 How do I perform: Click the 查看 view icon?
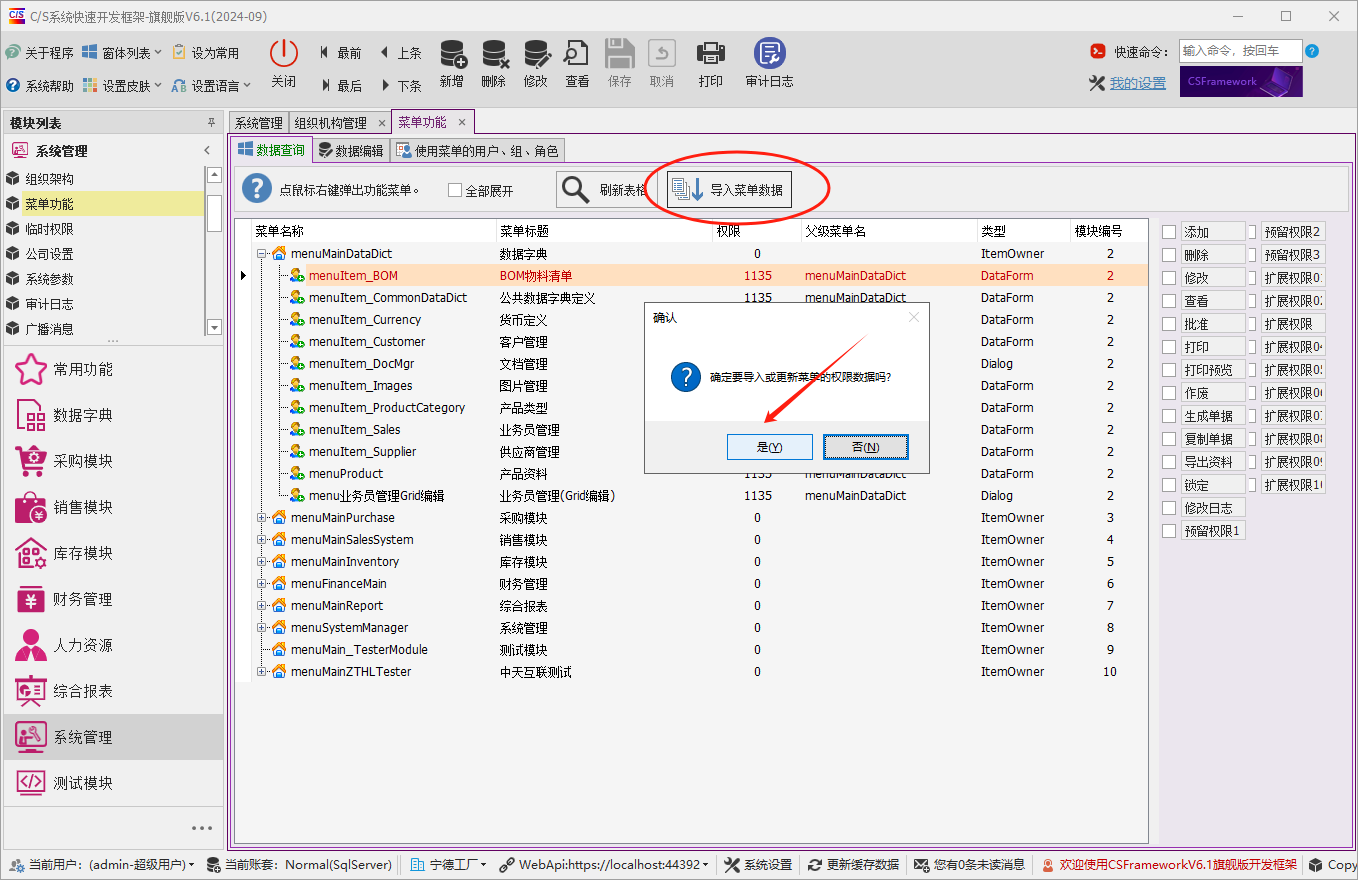[577, 54]
